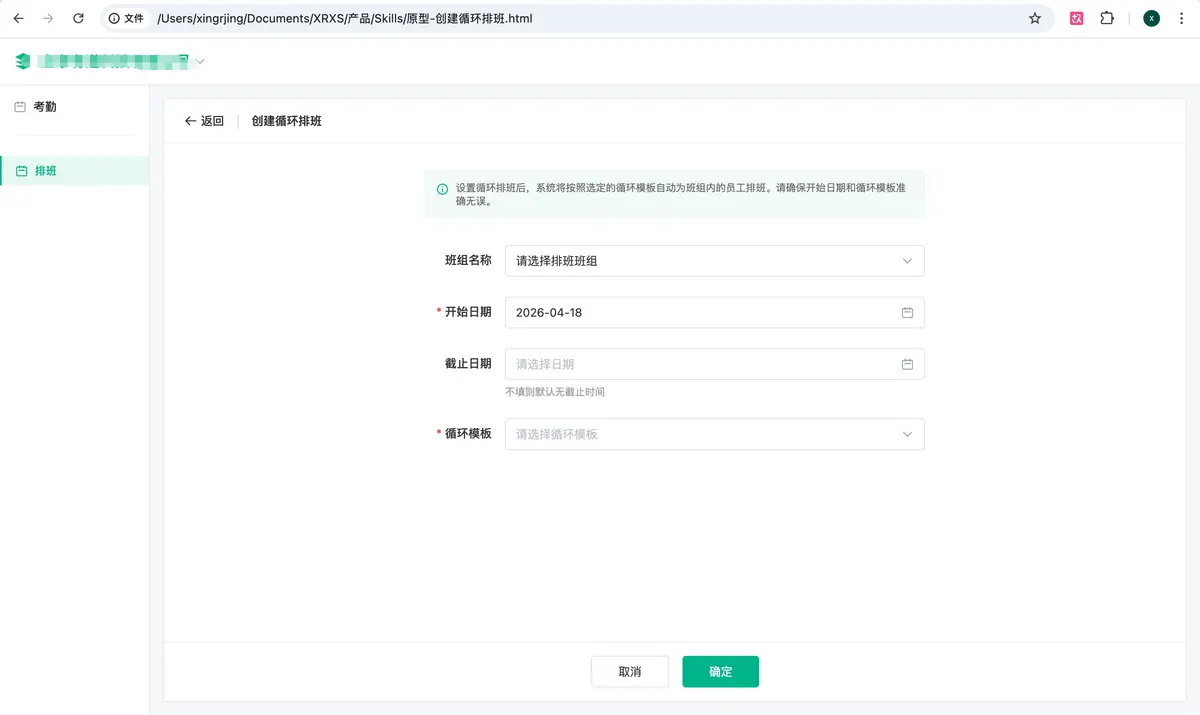Click the browser back arrow
Image resolution: width=1200 pixels, height=715 pixels.
(18, 18)
